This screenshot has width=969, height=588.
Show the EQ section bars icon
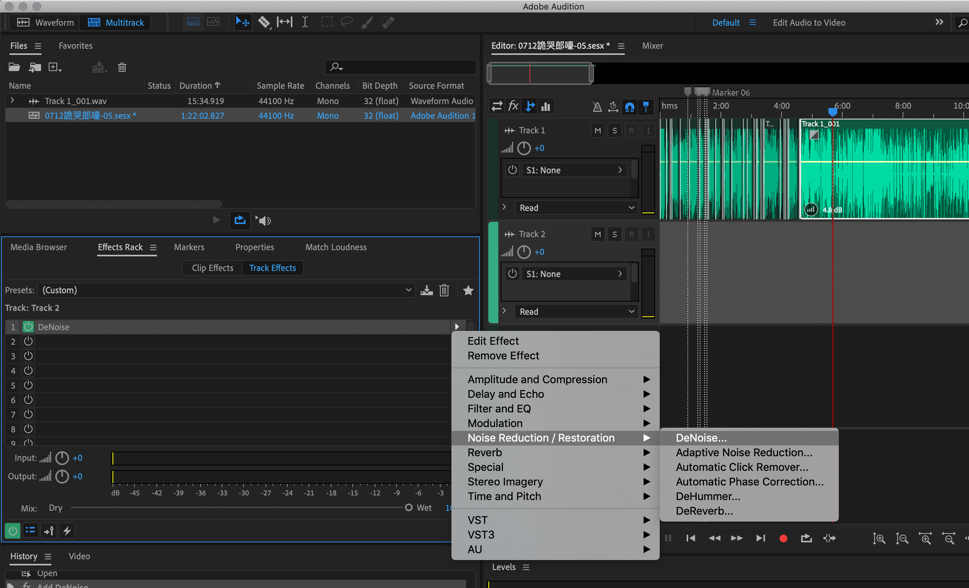(x=546, y=106)
